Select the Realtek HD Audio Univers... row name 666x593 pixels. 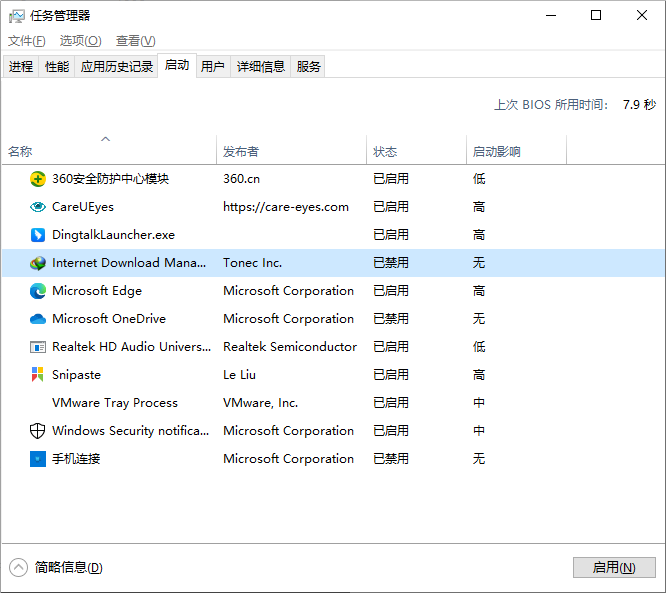(x=131, y=347)
